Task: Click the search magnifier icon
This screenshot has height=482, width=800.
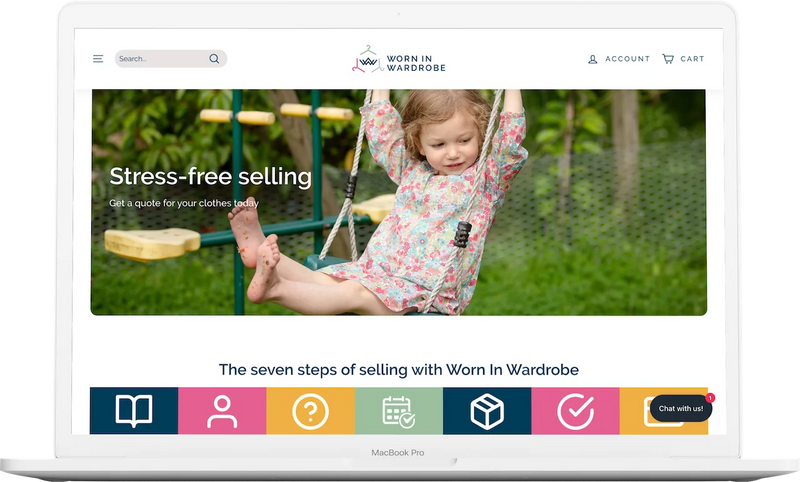Action: pos(214,59)
